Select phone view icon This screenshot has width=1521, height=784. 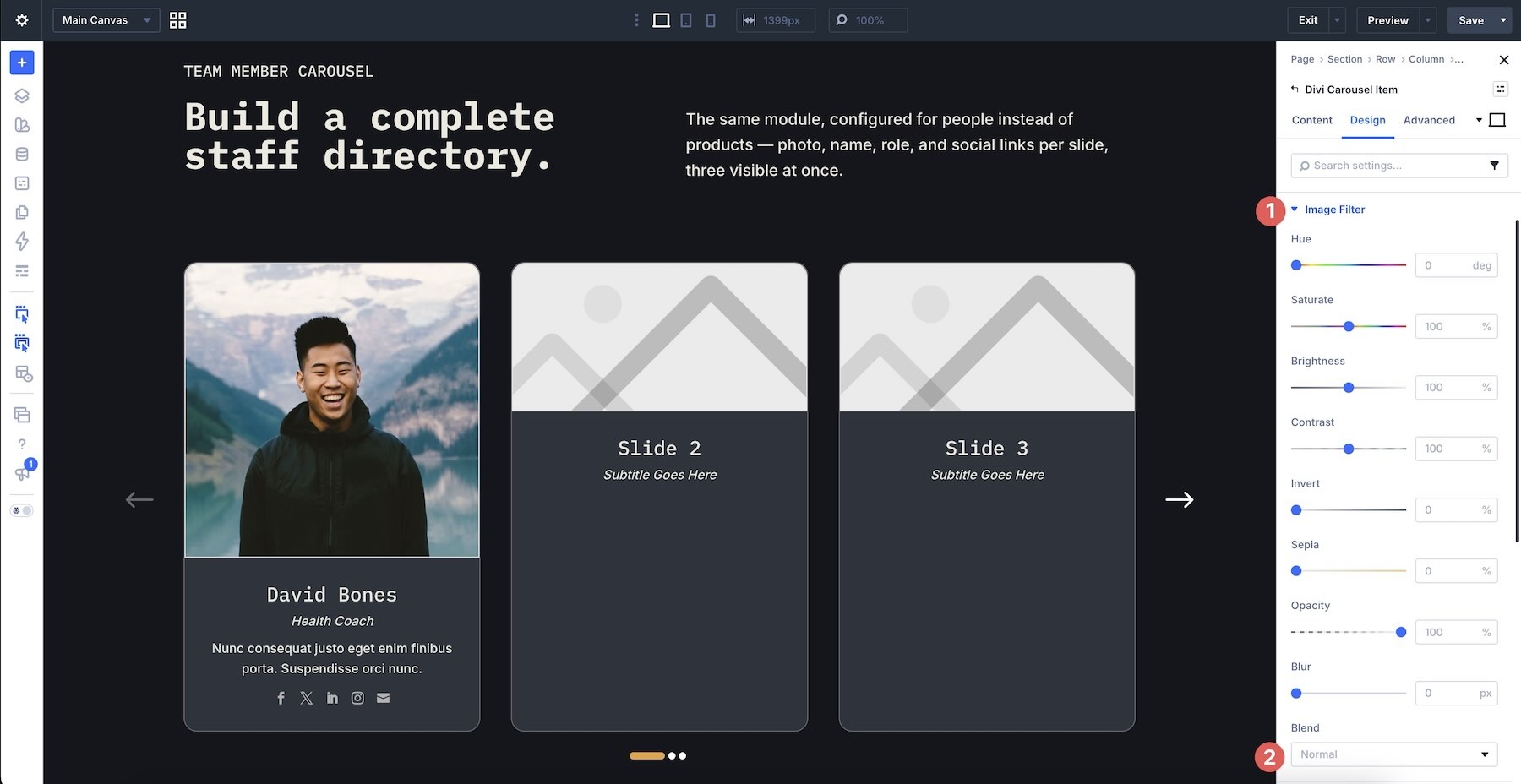pos(711,20)
